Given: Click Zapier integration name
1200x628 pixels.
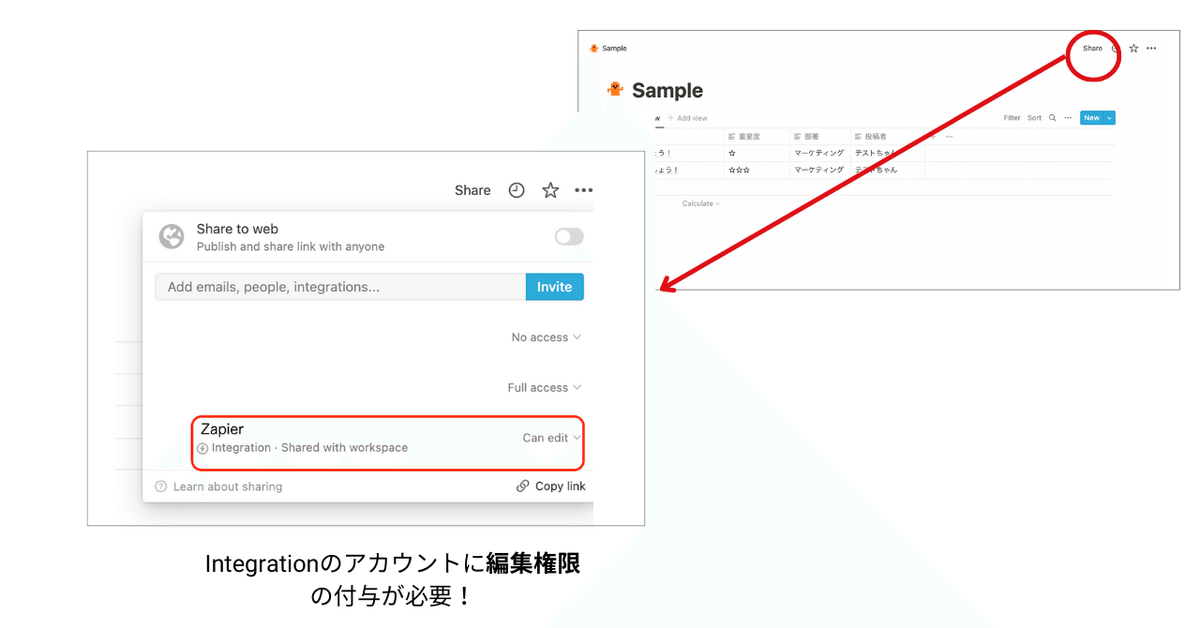Looking at the screenshot, I should 222,429.
